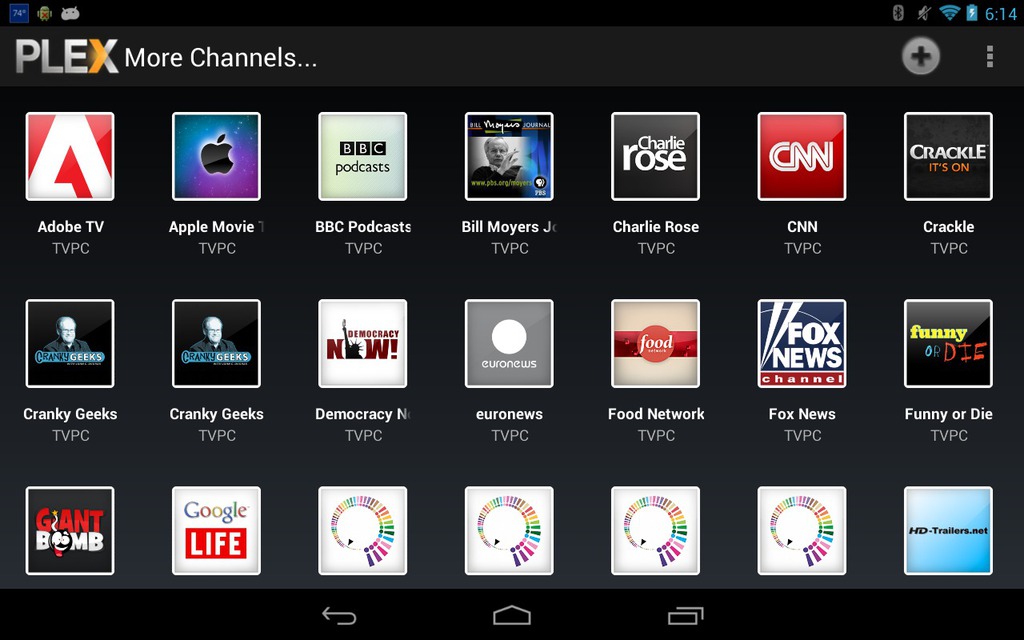The image size is (1024, 640).
Task: Tap the red CNN channel icon
Action: pos(801,156)
